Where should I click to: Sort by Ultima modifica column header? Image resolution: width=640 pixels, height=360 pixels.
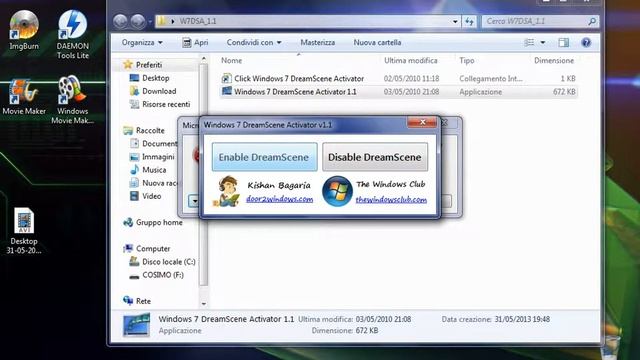pyautogui.click(x=411, y=60)
